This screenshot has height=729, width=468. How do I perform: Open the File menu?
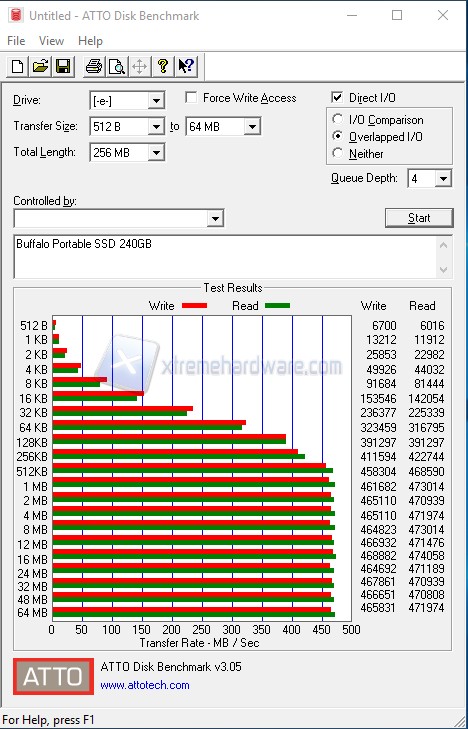coord(16,41)
